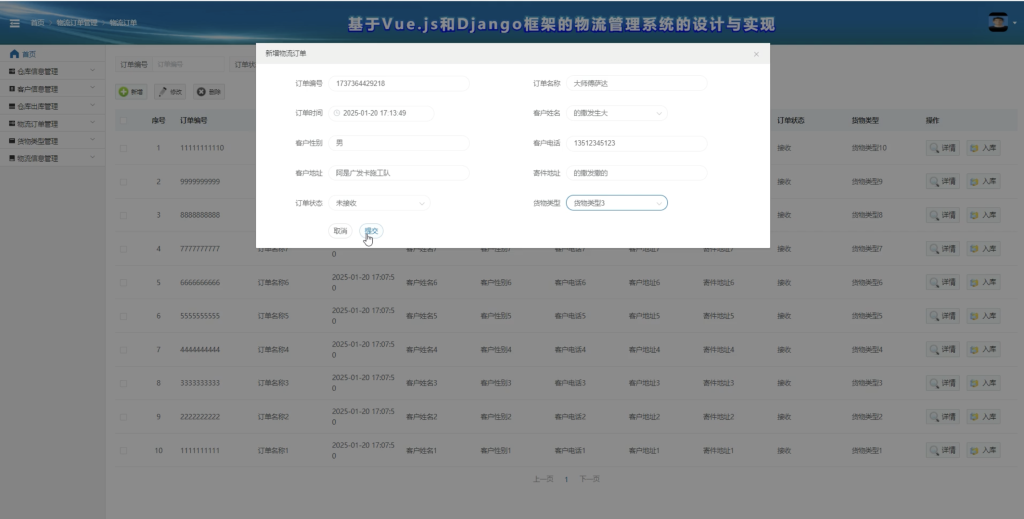The width and height of the screenshot is (1024, 519).
Task: Click the dialog 订单编号 field 1737364429218
Action: 399,83
